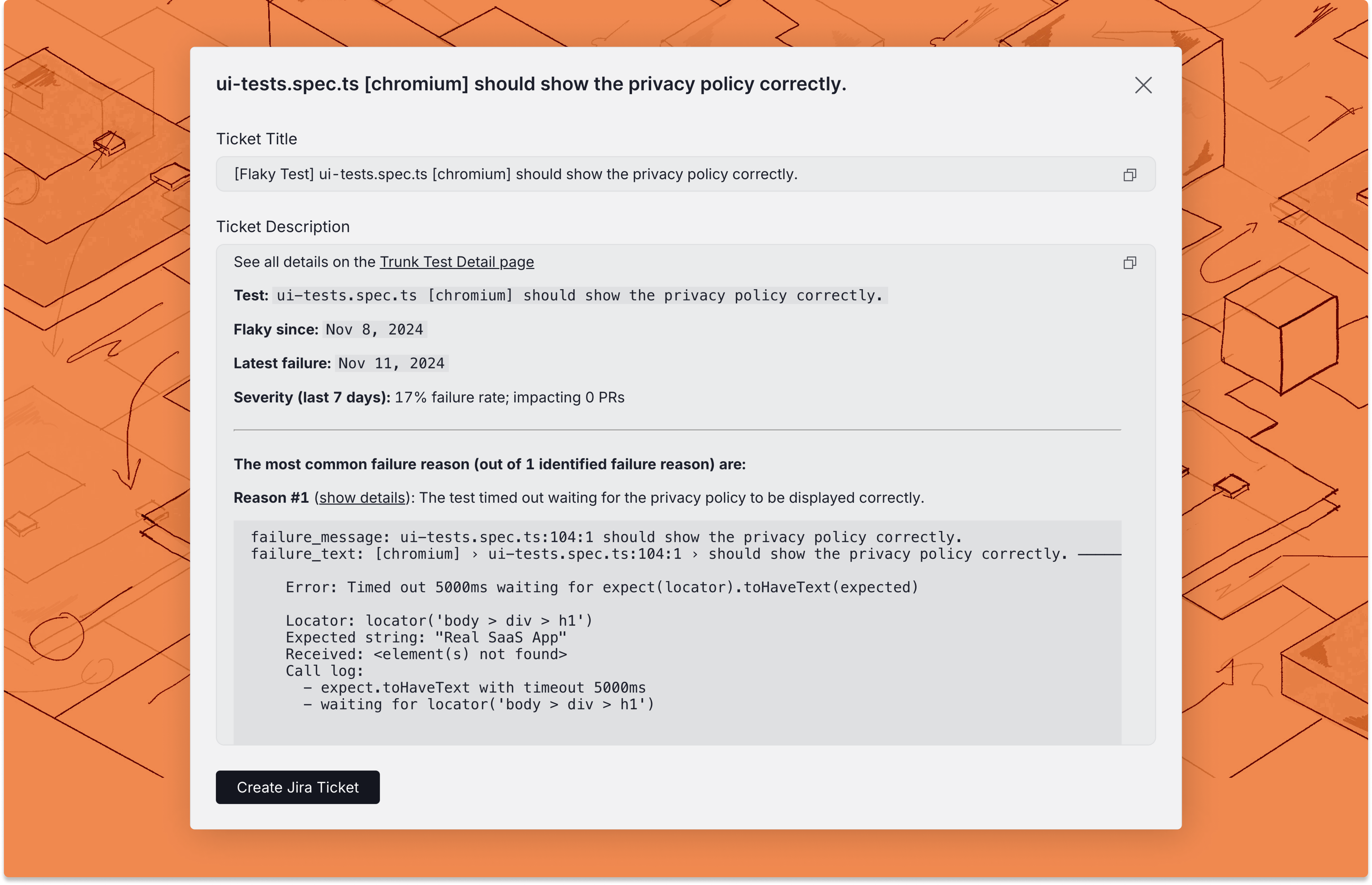Close the ticket dialog with X
1372x885 pixels.
click(x=1143, y=85)
